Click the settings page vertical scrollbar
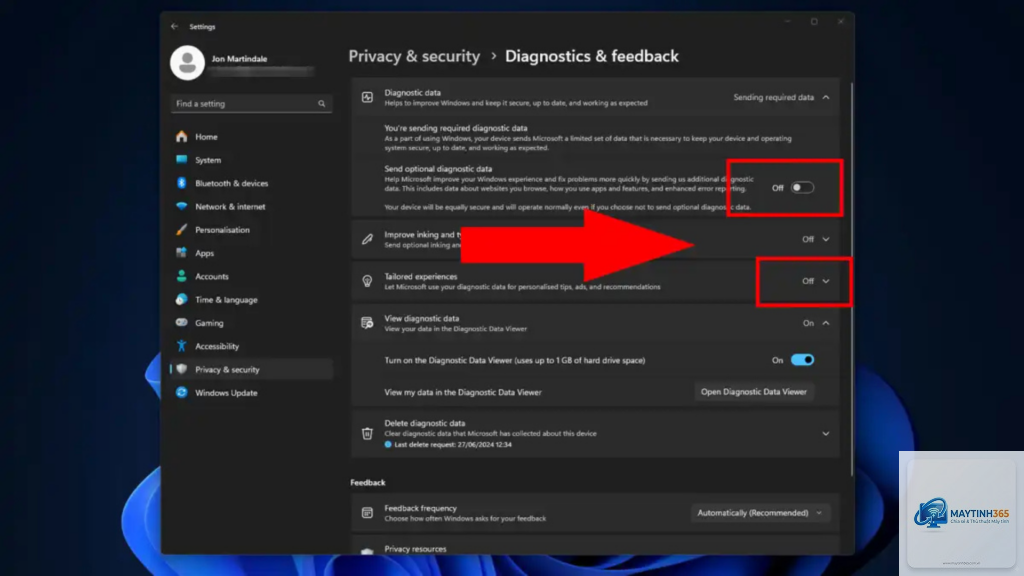The width and height of the screenshot is (1024, 576). pyautogui.click(x=851, y=280)
